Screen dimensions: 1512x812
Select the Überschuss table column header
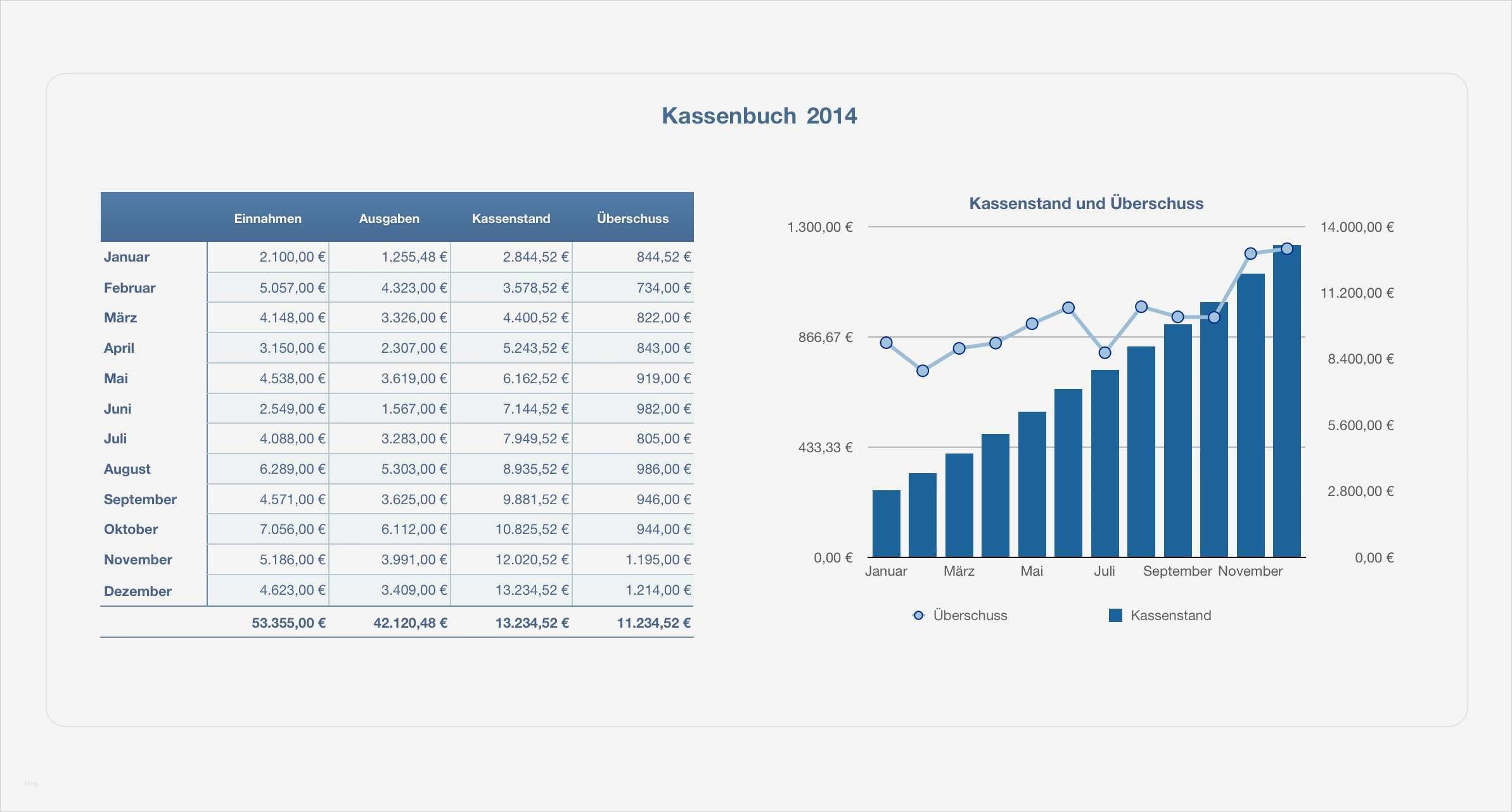[x=632, y=219]
